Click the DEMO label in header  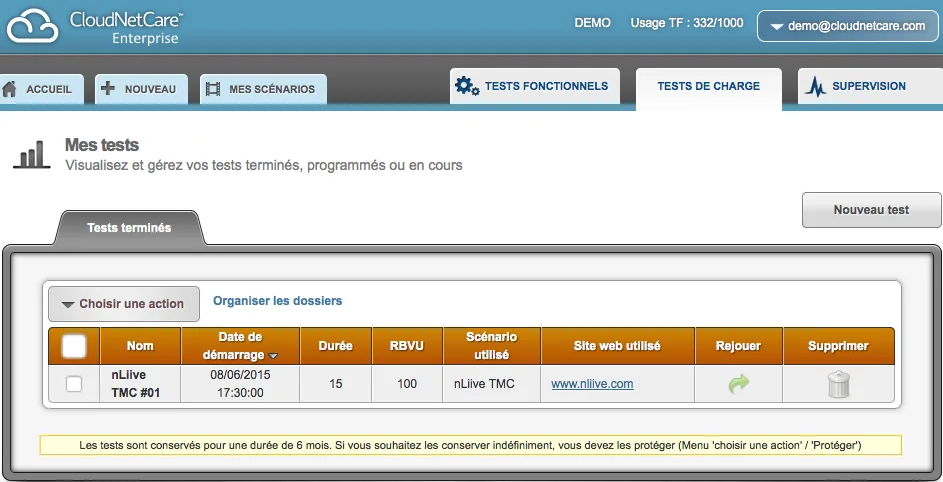(592, 23)
